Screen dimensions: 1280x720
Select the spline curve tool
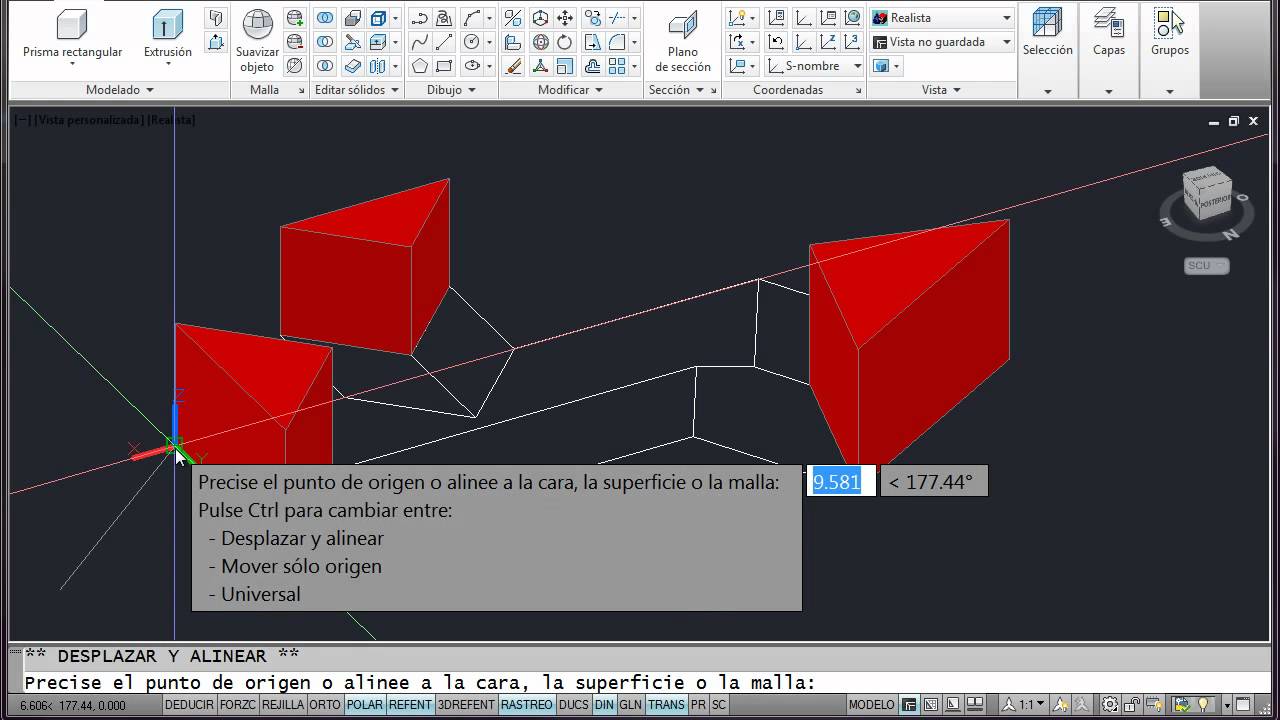tap(420, 42)
